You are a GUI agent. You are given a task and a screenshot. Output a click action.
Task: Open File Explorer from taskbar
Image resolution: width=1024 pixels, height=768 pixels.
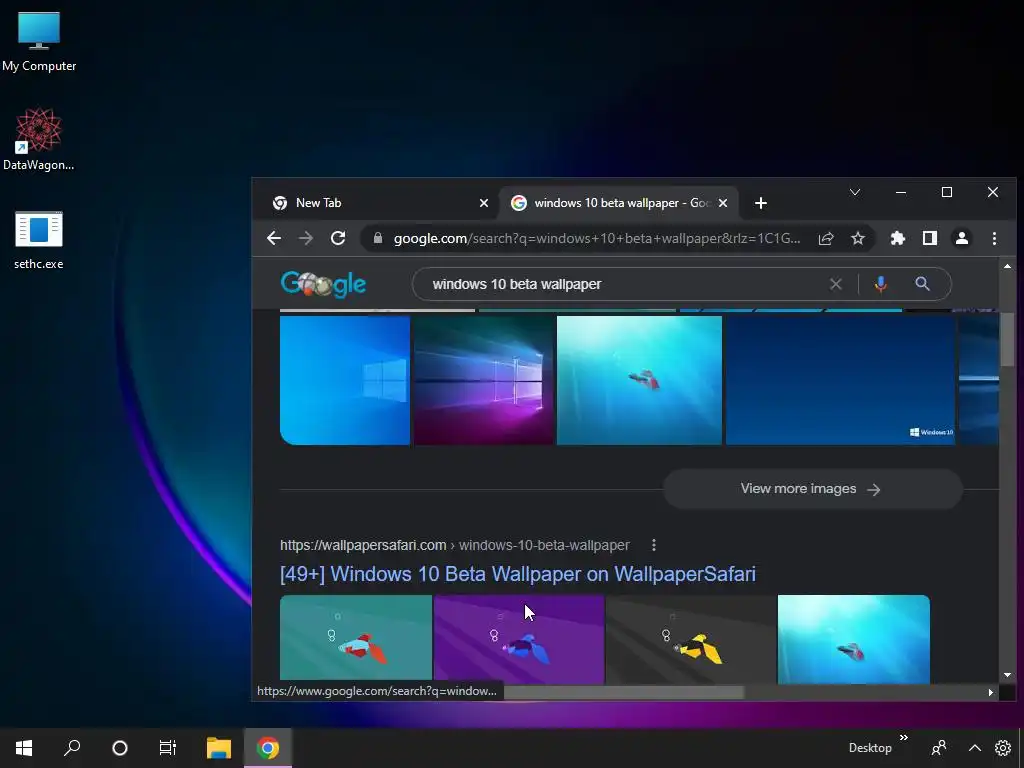click(219, 748)
